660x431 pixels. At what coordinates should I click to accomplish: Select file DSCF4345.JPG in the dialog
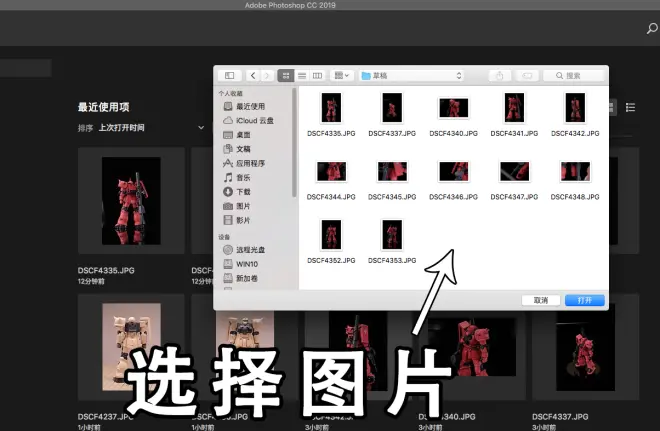(x=392, y=178)
